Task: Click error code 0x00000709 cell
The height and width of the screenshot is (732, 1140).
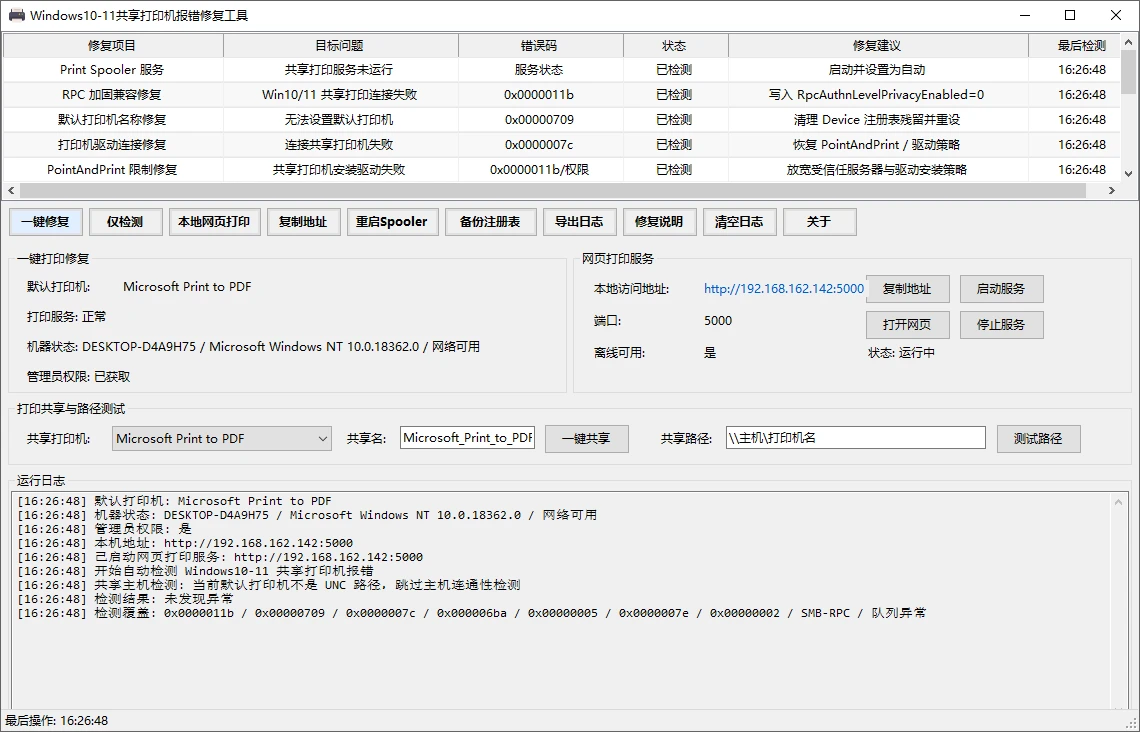Action: click(x=539, y=119)
